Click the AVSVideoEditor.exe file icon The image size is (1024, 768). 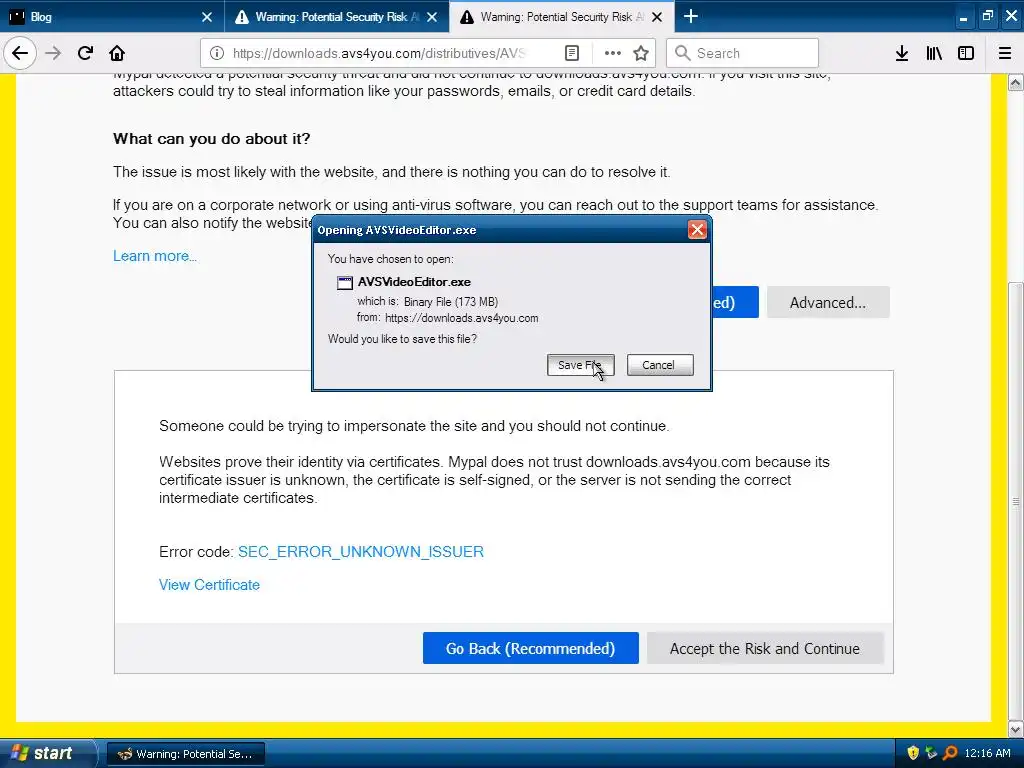(x=344, y=283)
